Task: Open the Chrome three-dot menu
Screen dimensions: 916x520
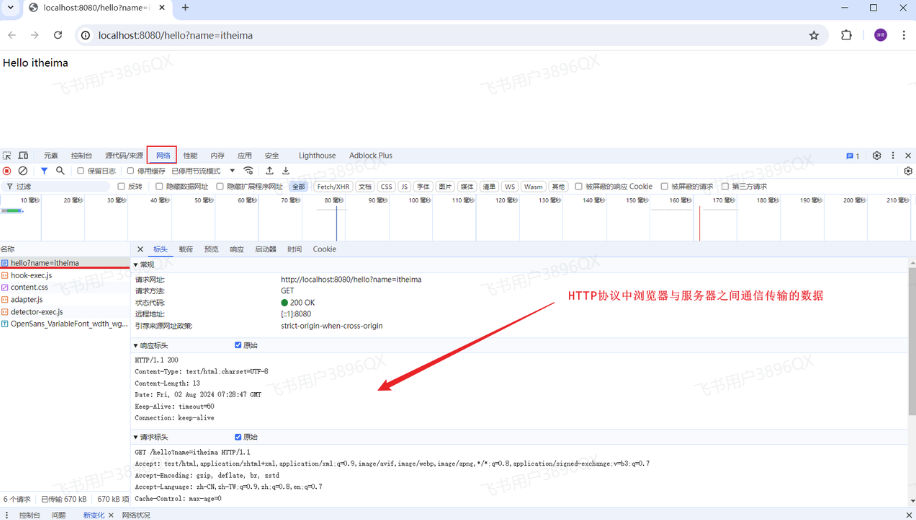Action: (x=904, y=35)
